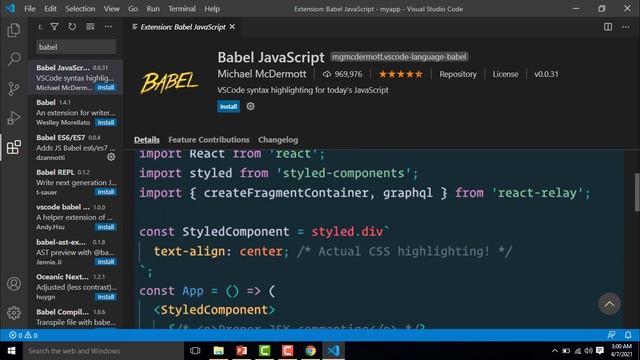Open the feedback icon in status bar
The height and width of the screenshot is (360, 640).
(x=611, y=335)
